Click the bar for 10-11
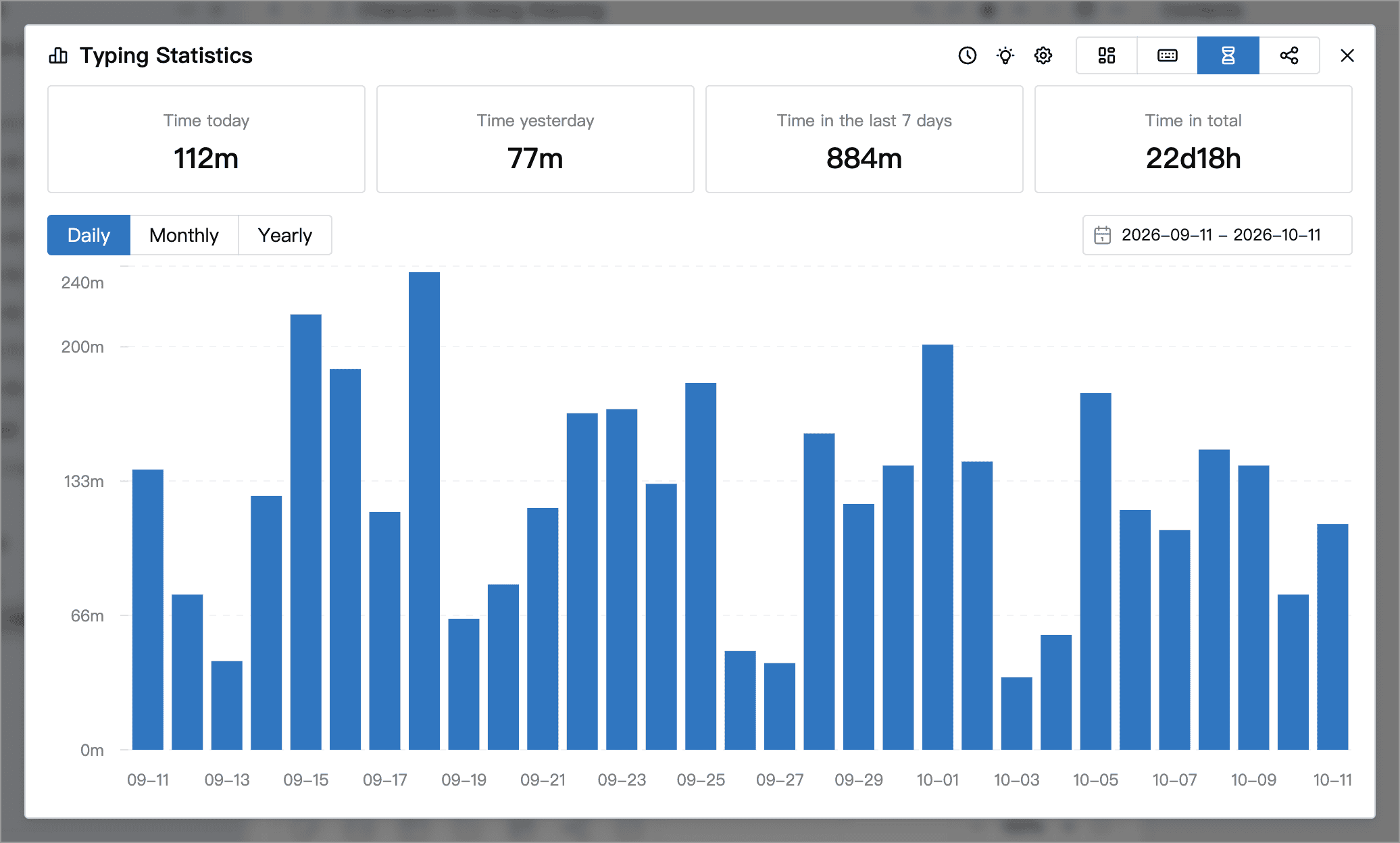 [x=1332, y=637]
